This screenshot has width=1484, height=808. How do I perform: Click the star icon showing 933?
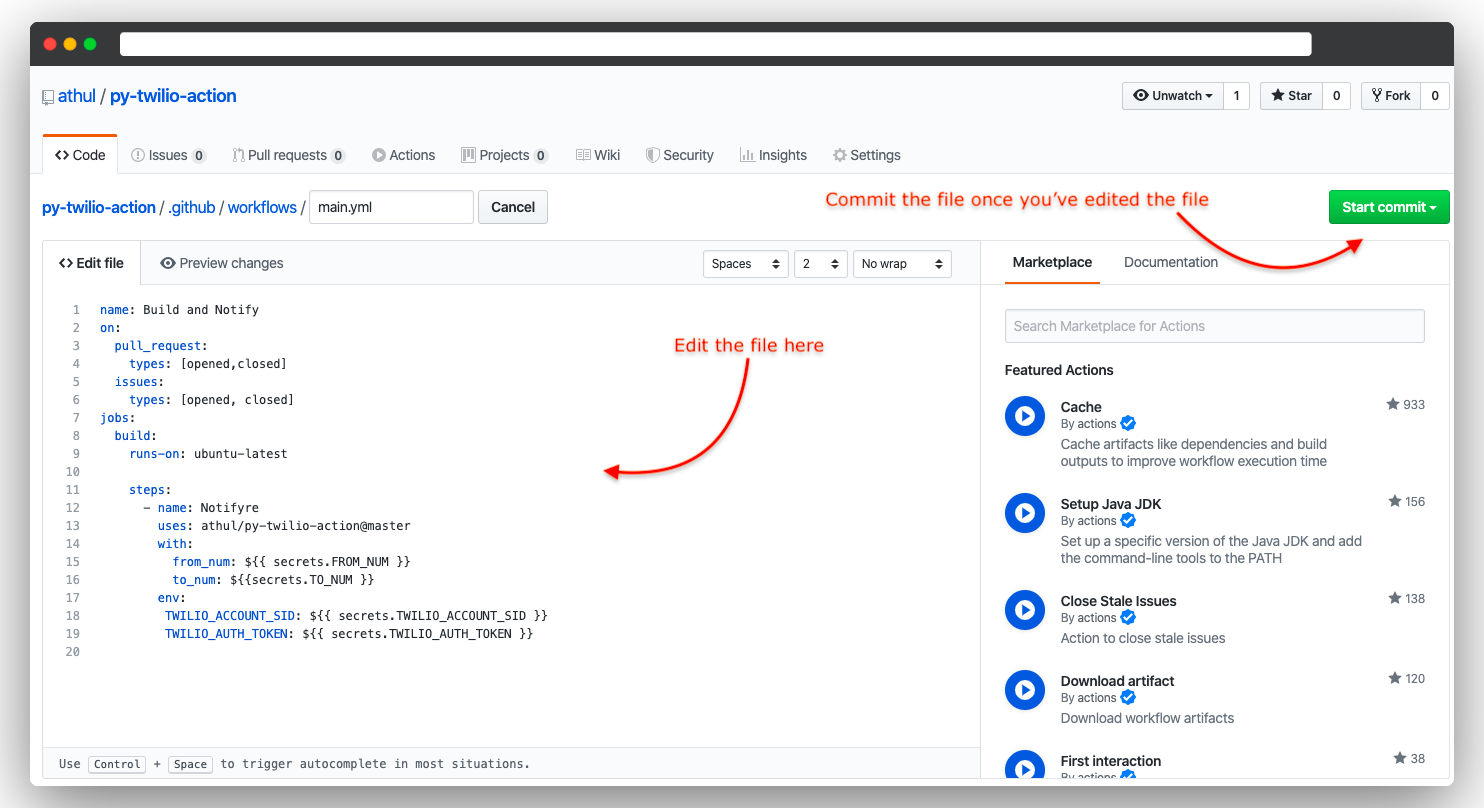point(1392,404)
